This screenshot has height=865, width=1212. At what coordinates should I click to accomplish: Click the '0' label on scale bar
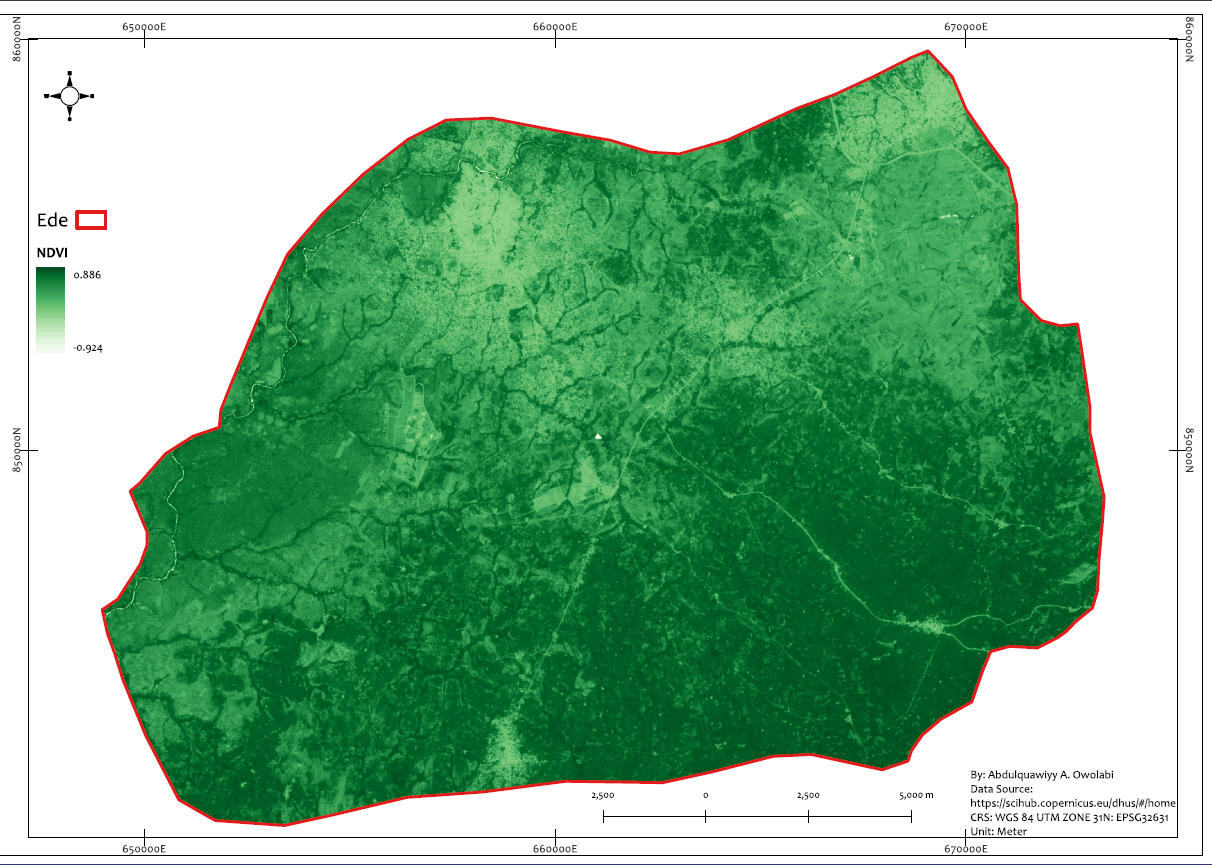(706, 795)
